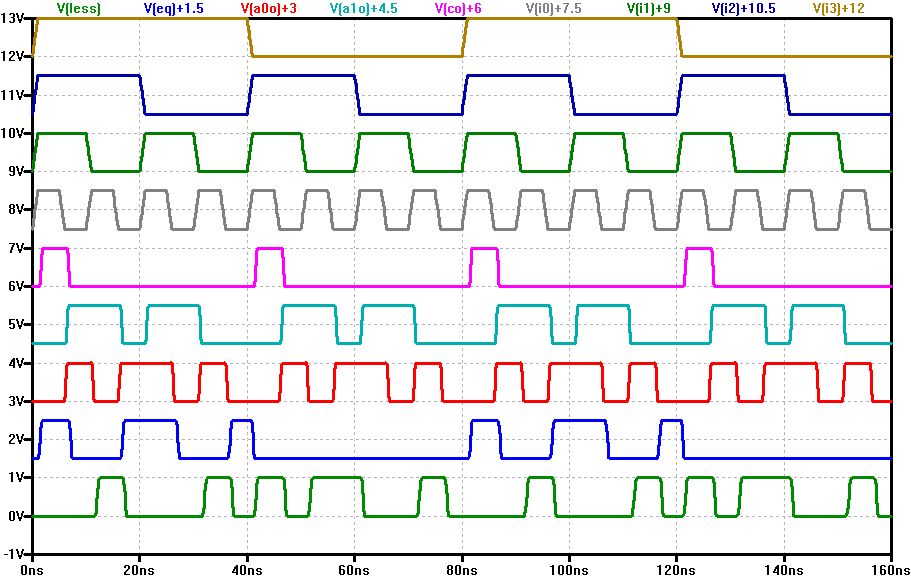Click the 120ns time axis label

point(675,569)
